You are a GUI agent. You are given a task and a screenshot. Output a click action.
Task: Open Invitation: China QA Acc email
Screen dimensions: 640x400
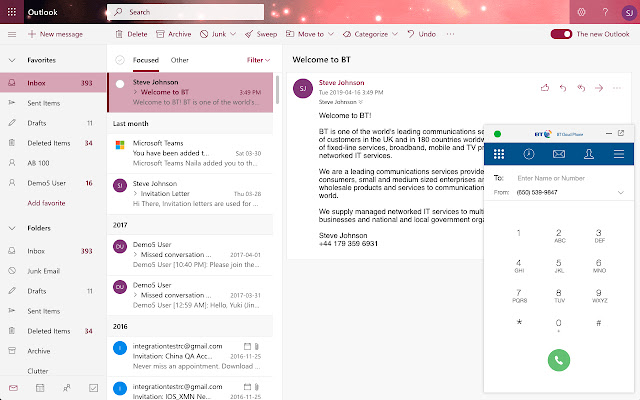pos(190,356)
